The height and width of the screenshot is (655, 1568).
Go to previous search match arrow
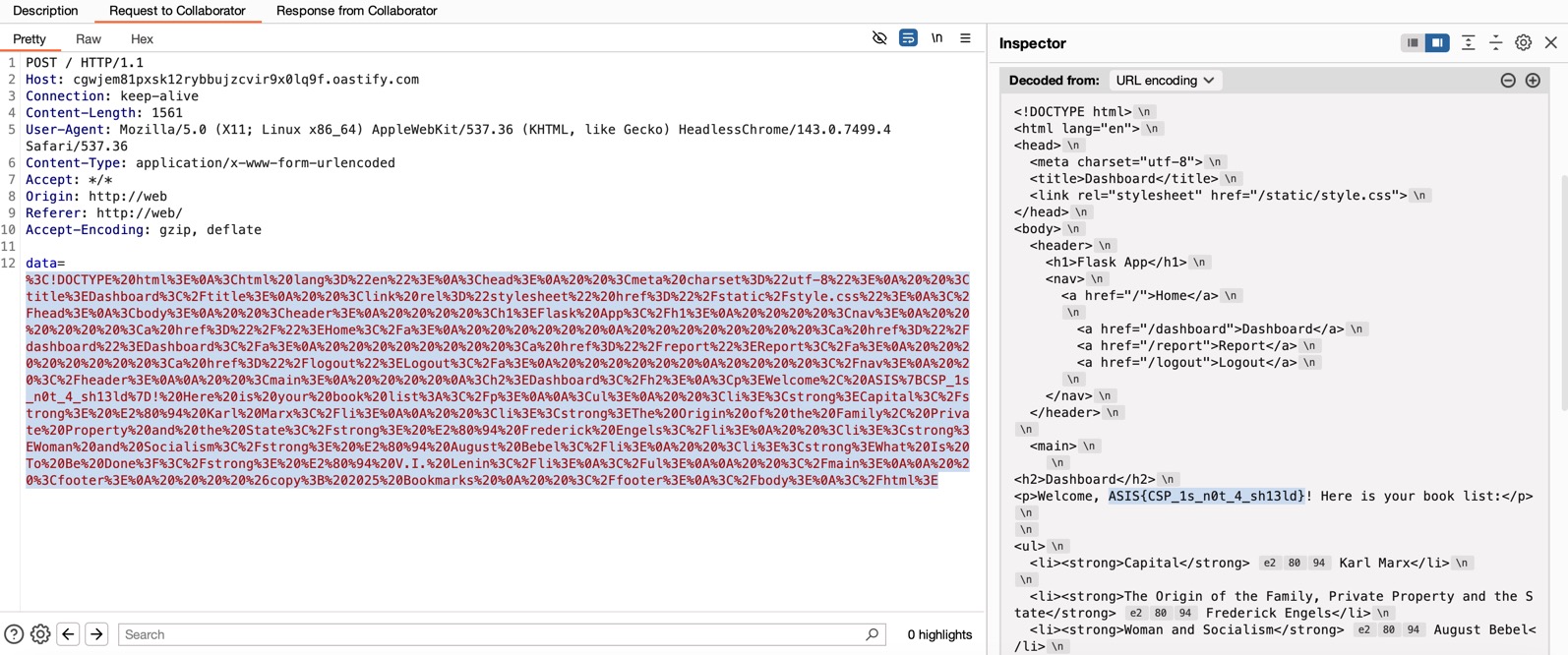click(68, 634)
